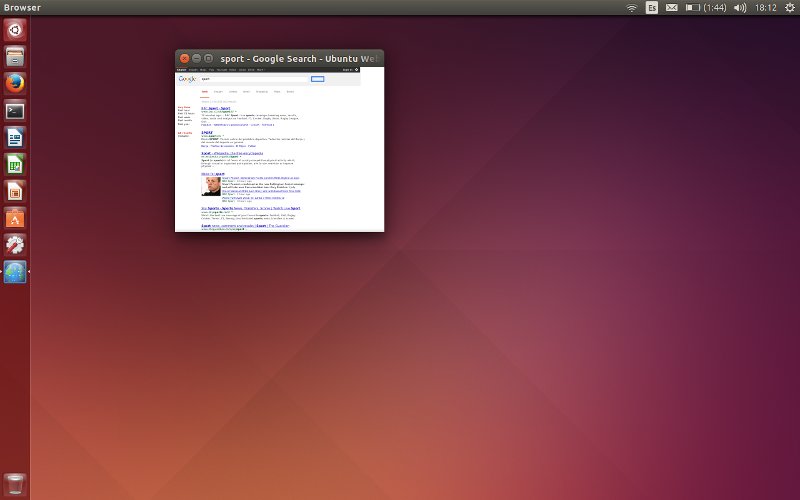The width and height of the screenshot is (800, 500).
Task: Open the sound volume indicator
Action: [740, 7]
